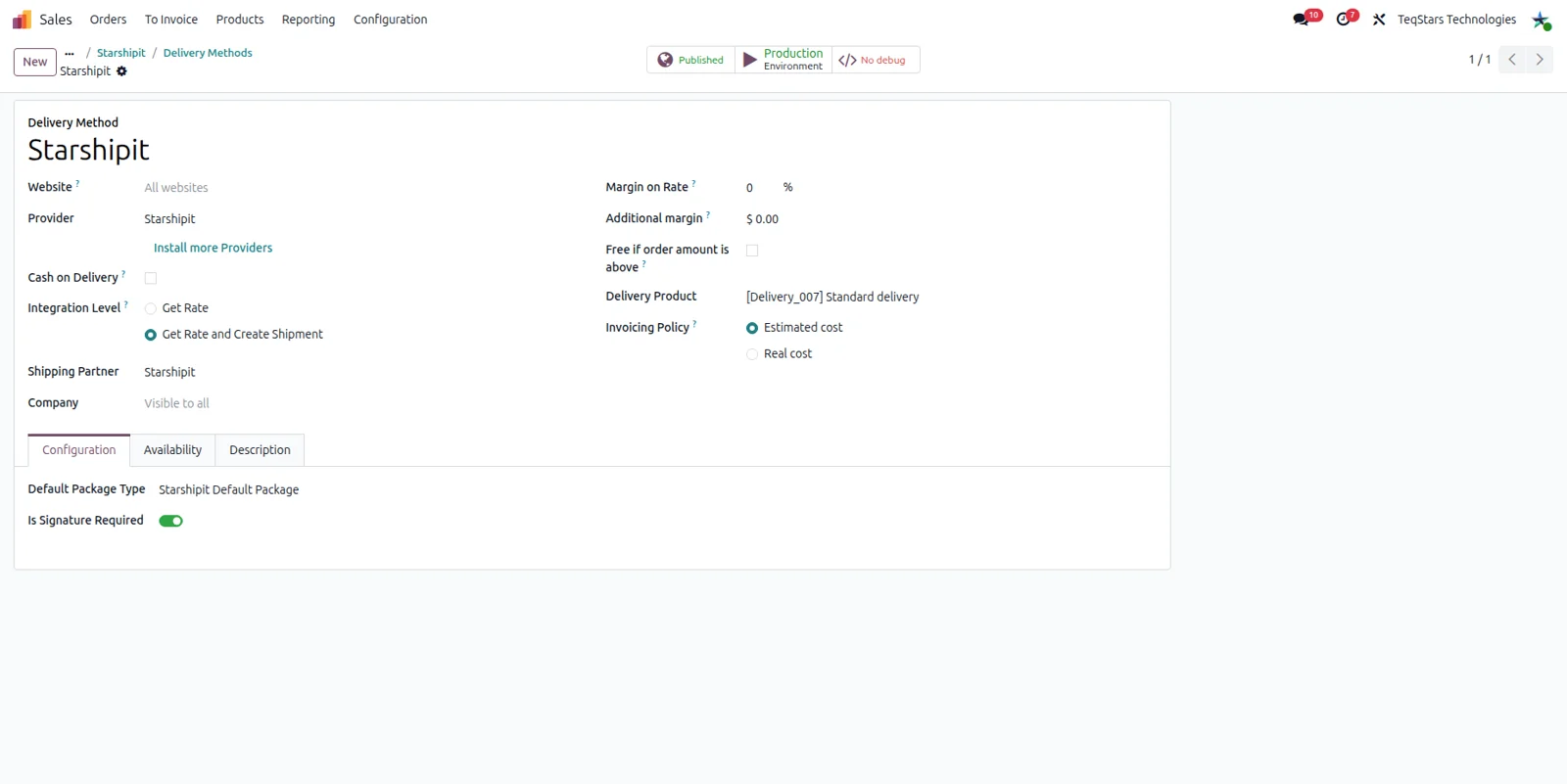The height and width of the screenshot is (784, 1567).
Task: Tick the Cash on Delivery checkbox
Action: tap(151, 278)
